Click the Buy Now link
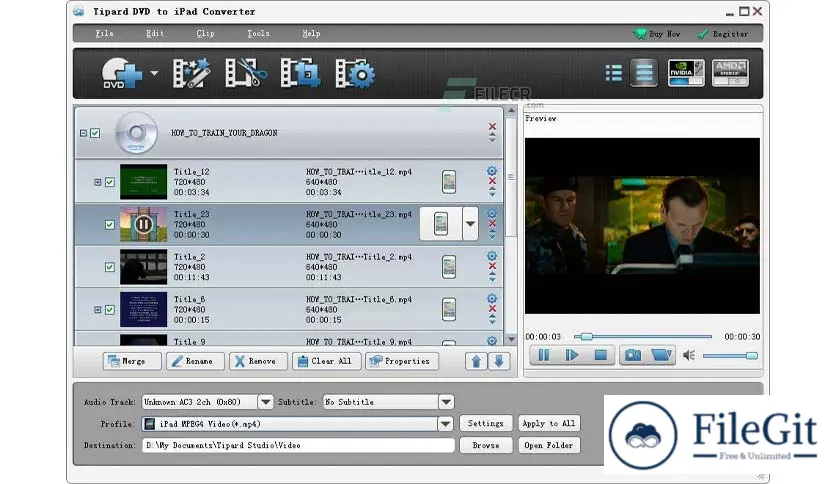Viewport: 836px width, 484px height. (657, 34)
